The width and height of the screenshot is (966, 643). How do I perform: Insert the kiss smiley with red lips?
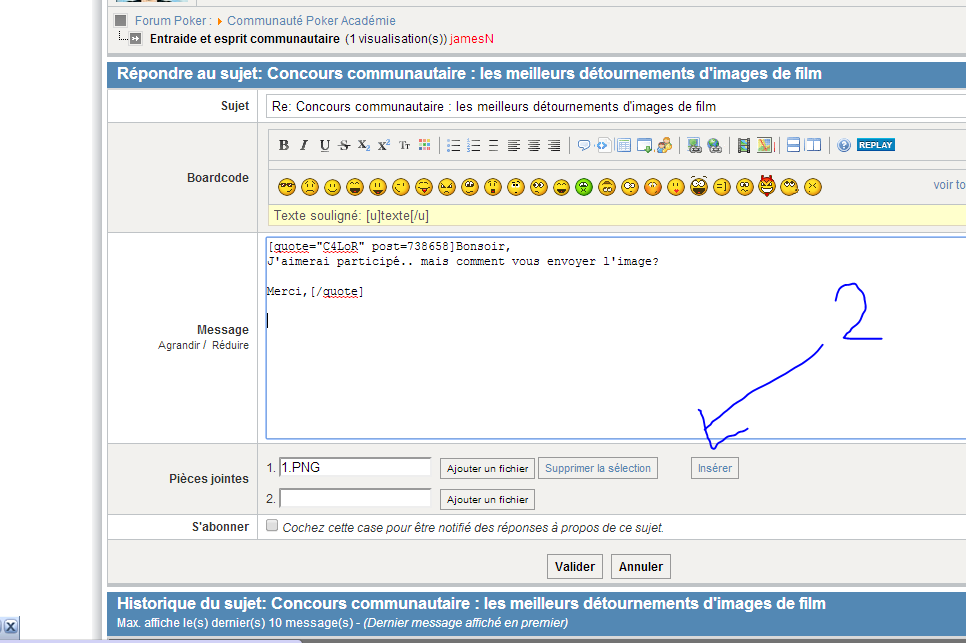tap(676, 187)
